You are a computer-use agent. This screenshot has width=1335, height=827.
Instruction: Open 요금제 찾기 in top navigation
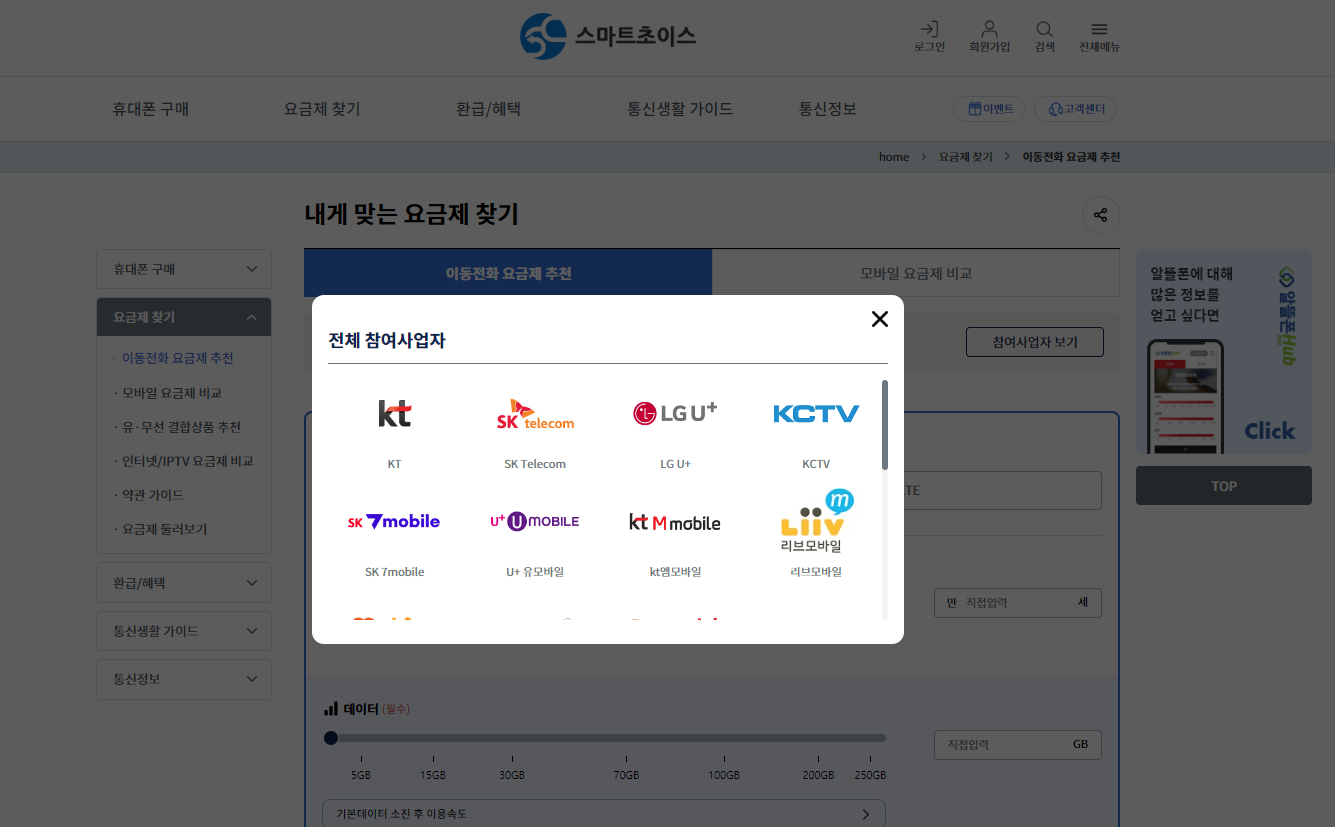[x=322, y=109]
